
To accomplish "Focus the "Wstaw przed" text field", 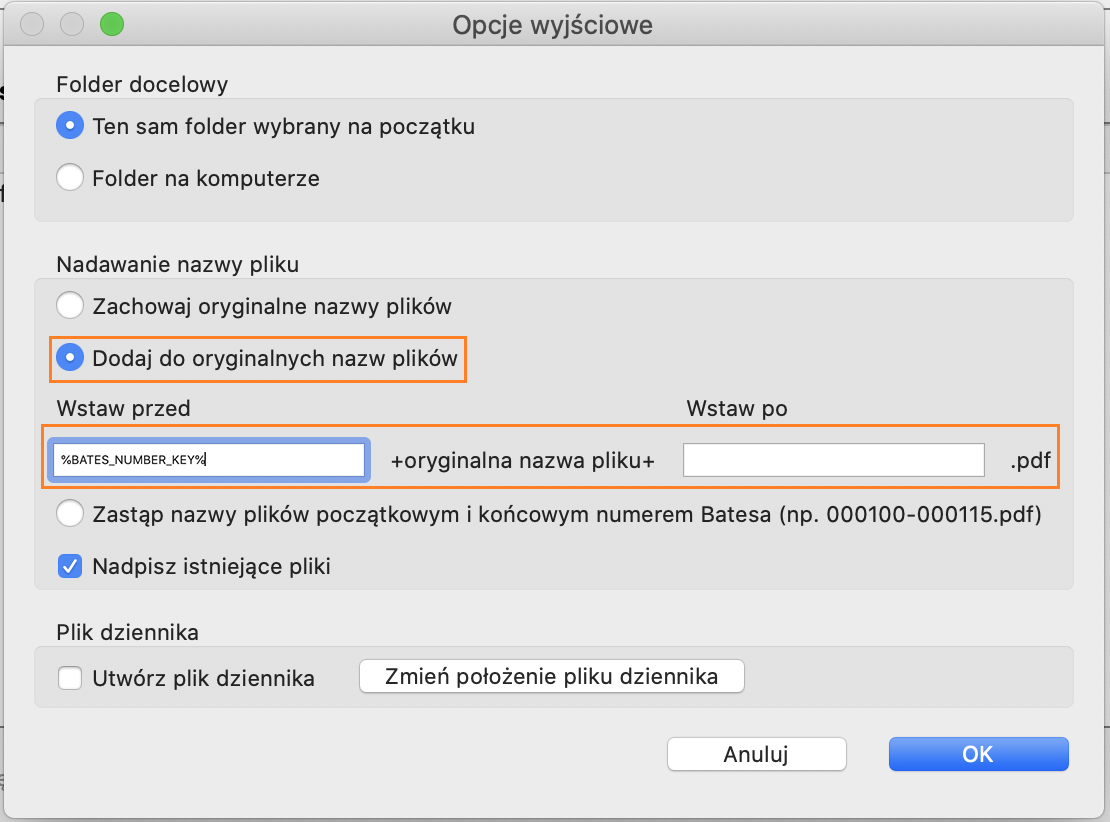I will pos(208,460).
